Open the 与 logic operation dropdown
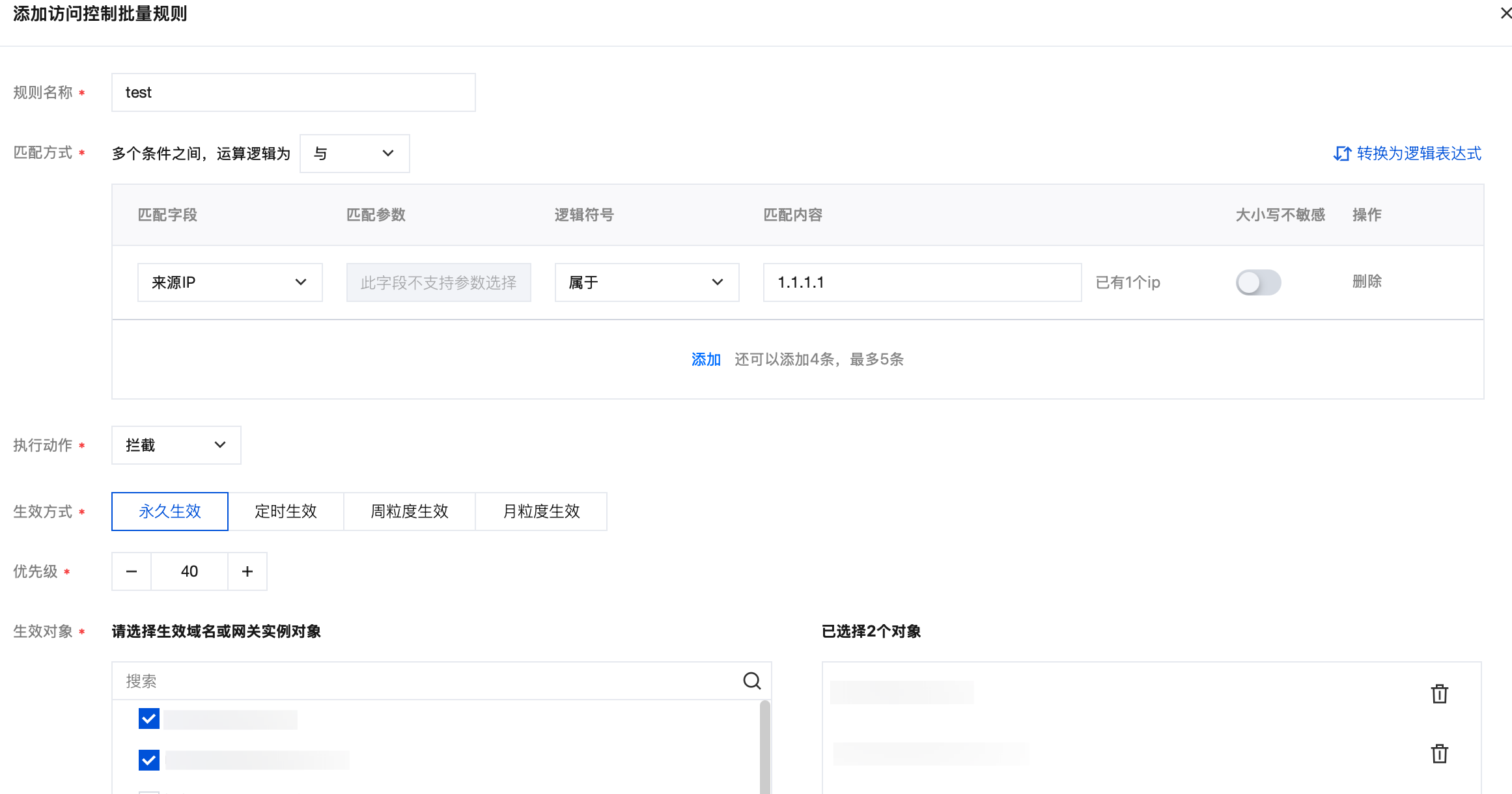 pyautogui.click(x=354, y=154)
